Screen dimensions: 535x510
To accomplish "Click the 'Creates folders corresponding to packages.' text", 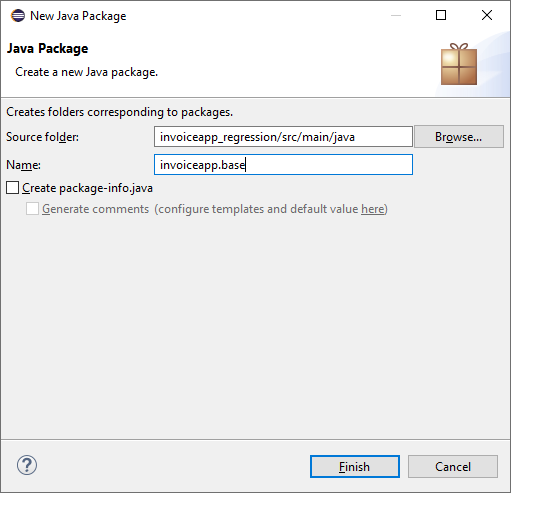I will pyautogui.click(x=119, y=112).
